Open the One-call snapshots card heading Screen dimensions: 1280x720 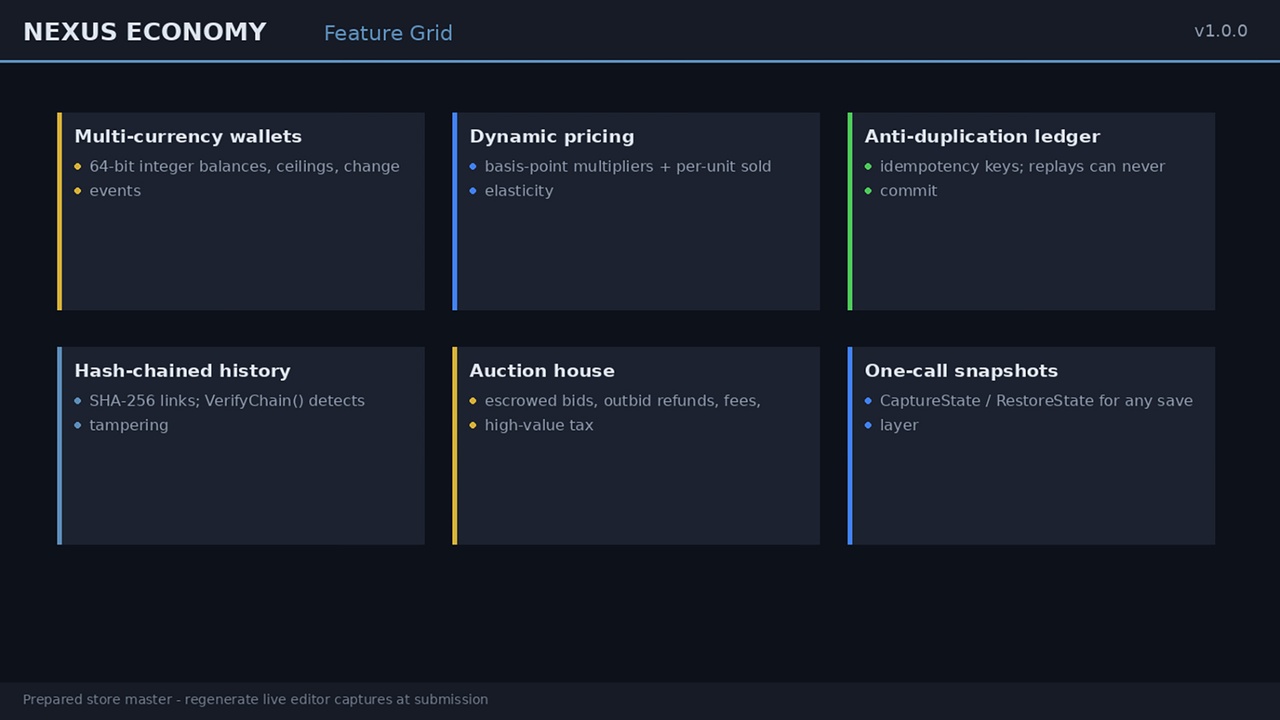coord(961,370)
